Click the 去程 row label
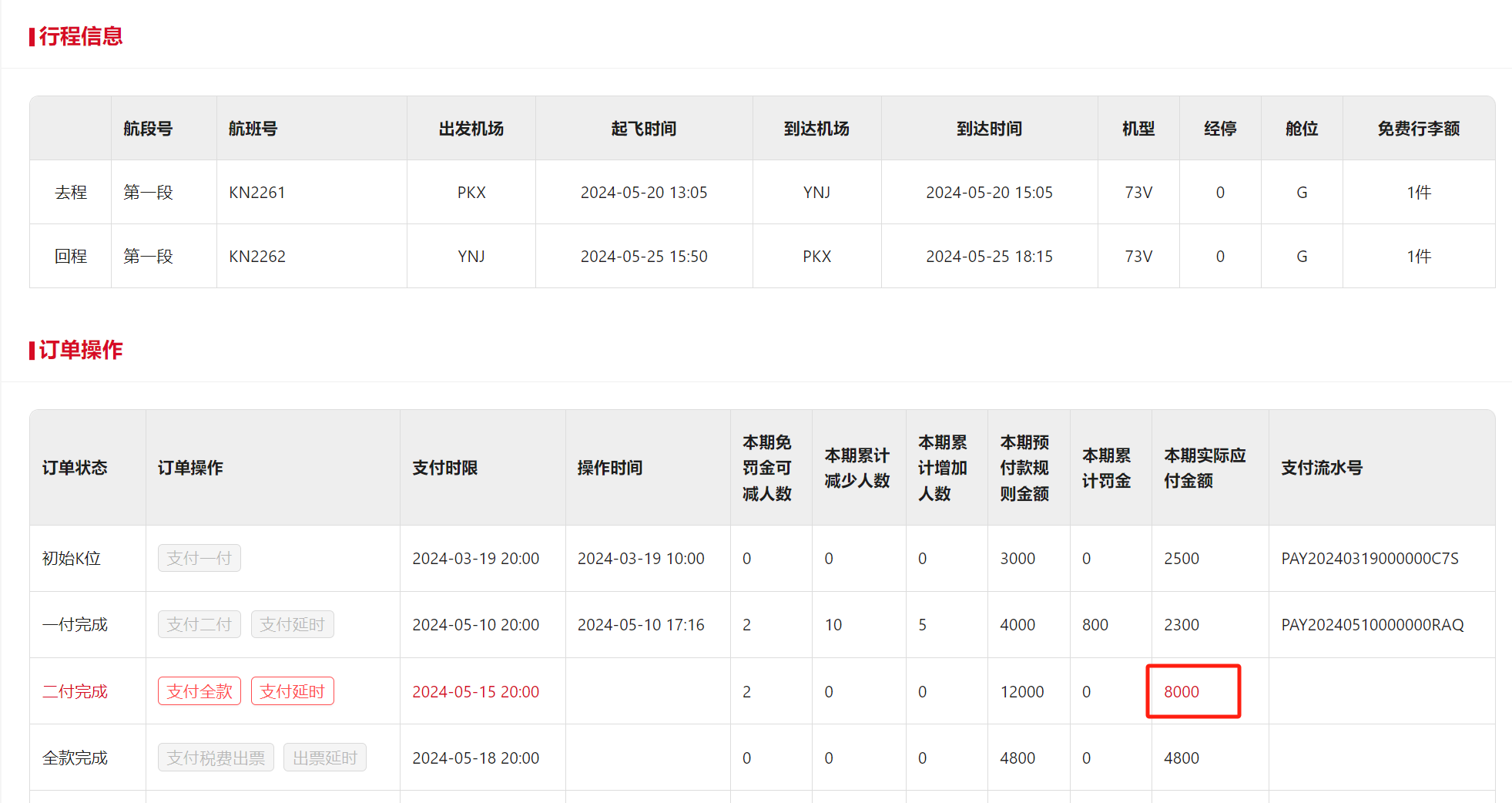 click(71, 193)
